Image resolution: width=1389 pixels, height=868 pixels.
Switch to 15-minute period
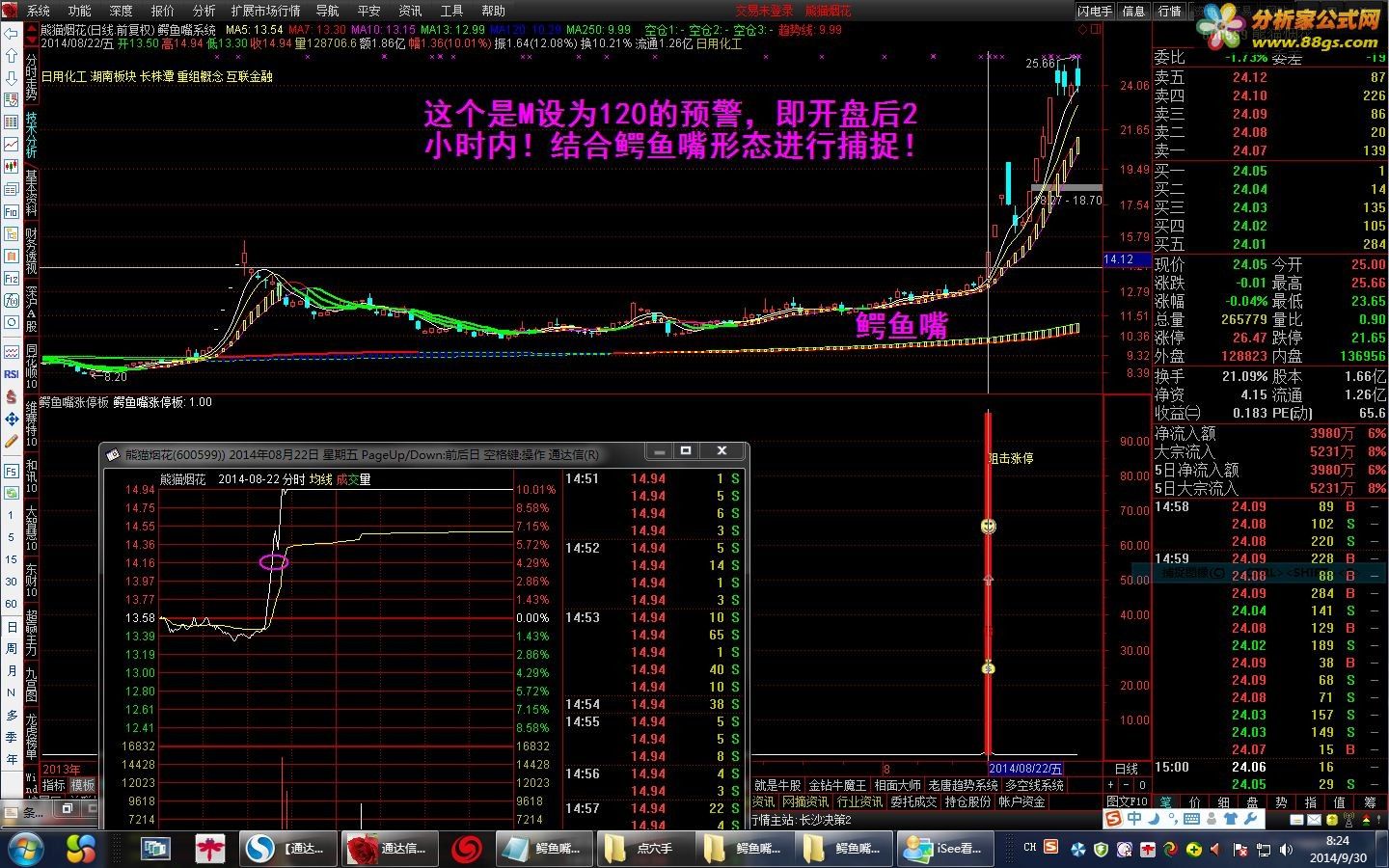[11, 559]
